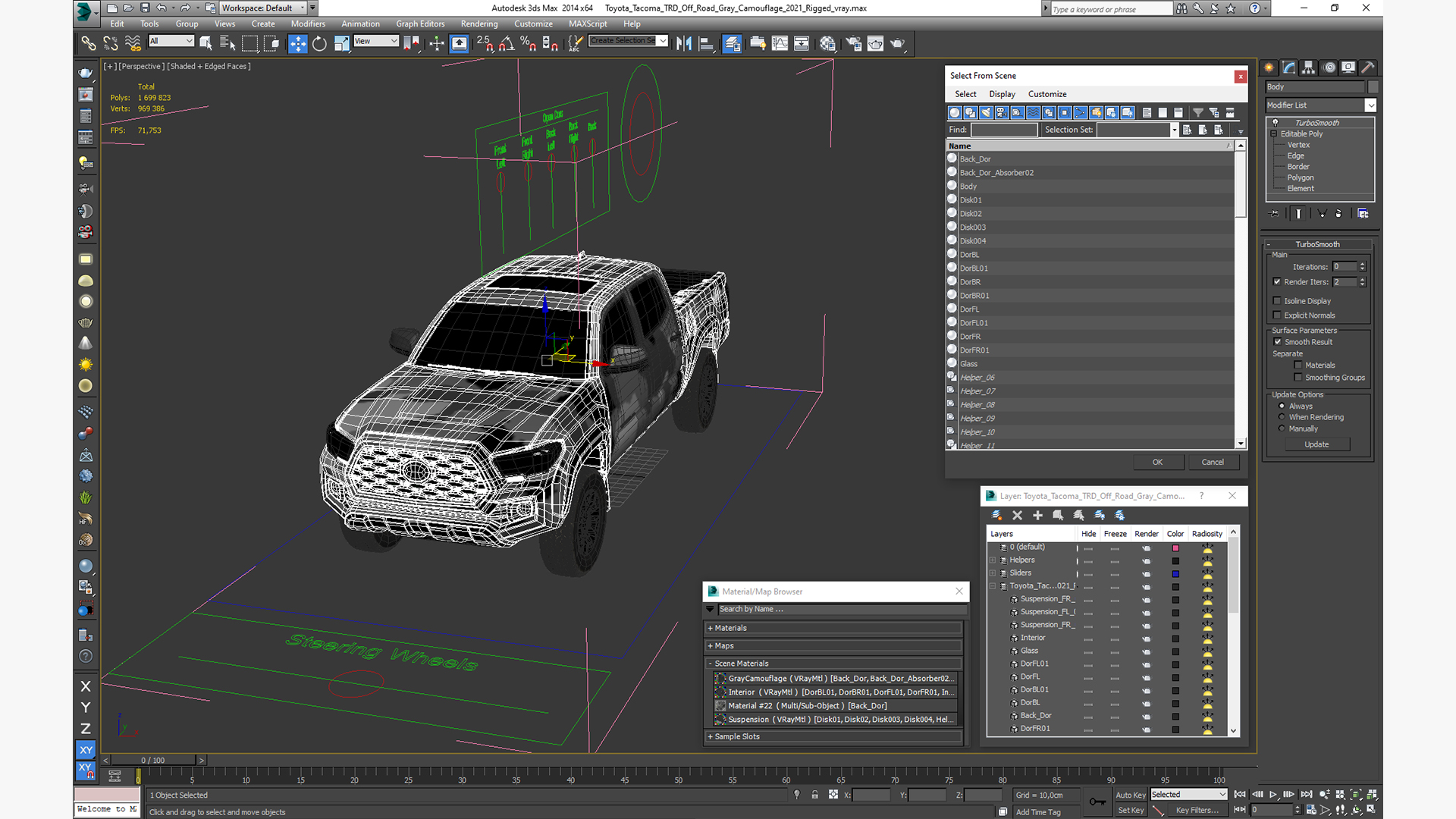This screenshot has height=819, width=1456.
Task: Enable Explicit Normals checkbox
Action: point(1277,315)
